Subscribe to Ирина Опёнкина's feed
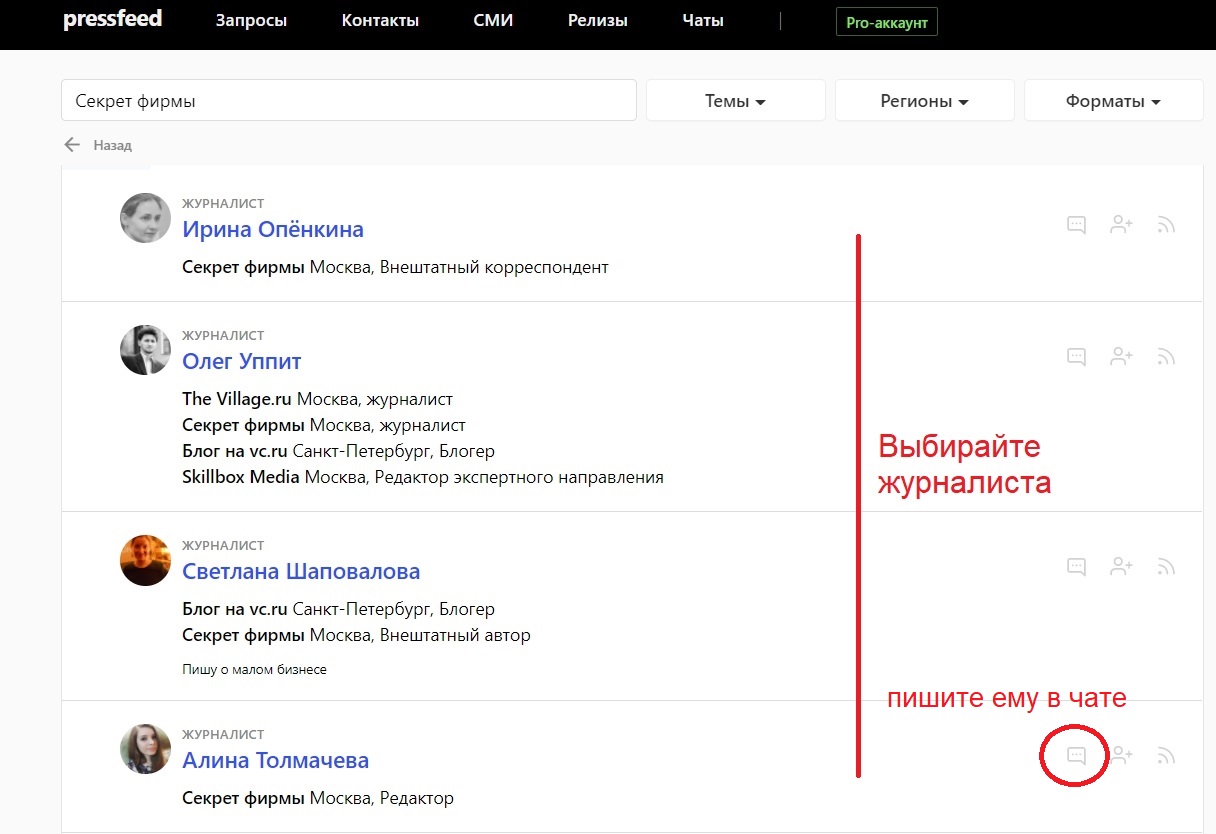 (1165, 225)
